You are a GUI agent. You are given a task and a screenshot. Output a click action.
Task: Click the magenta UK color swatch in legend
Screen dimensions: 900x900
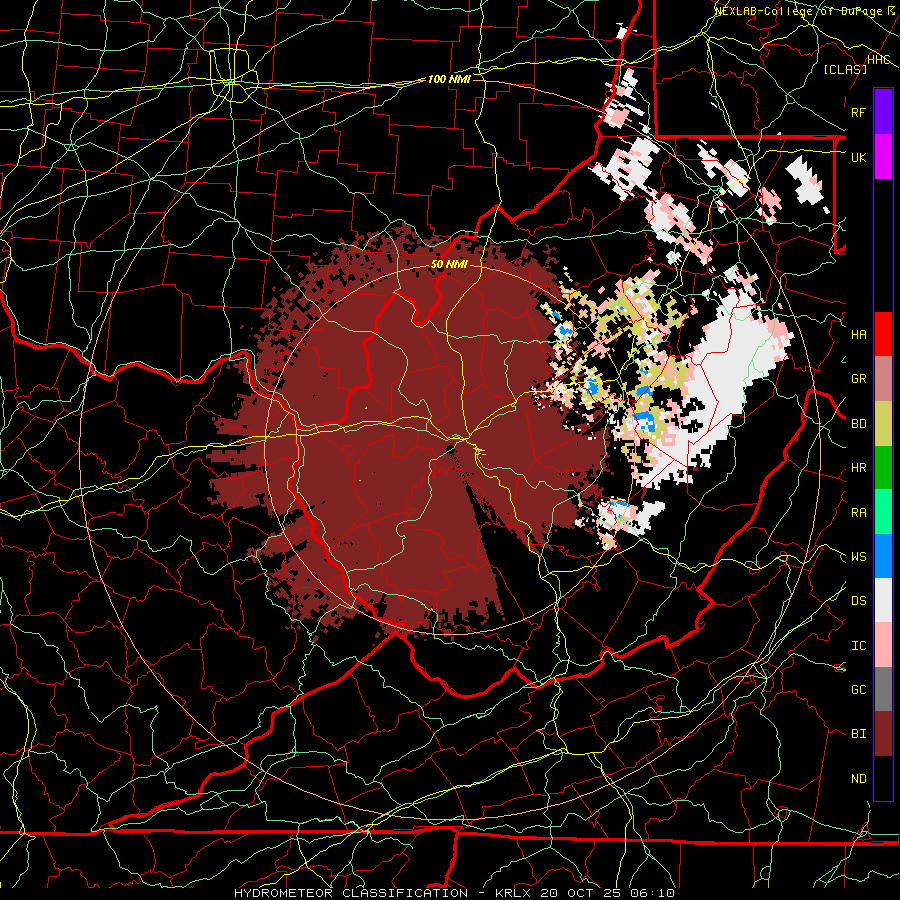[883, 157]
